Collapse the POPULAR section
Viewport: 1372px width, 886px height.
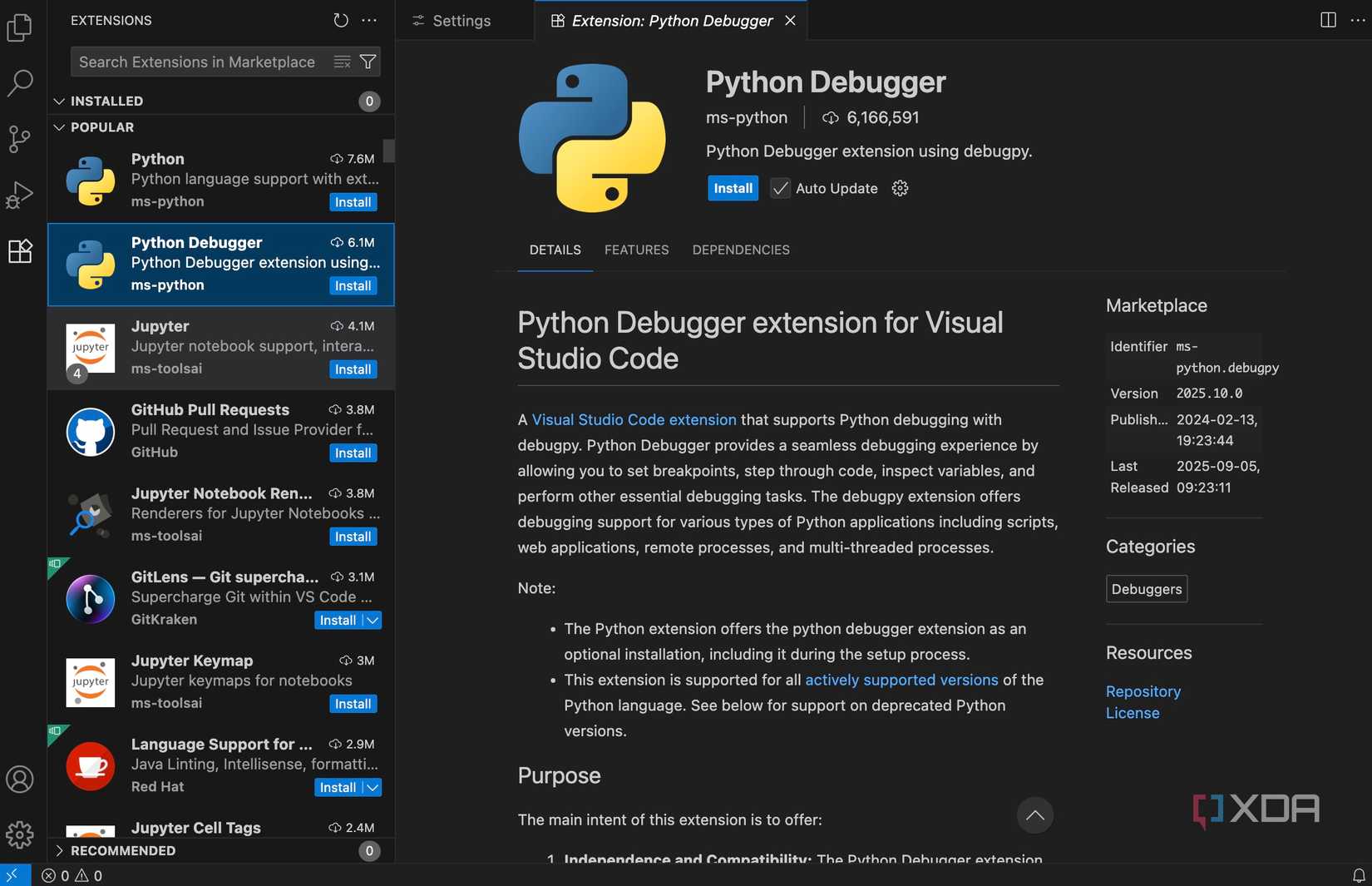click(58, 127)
